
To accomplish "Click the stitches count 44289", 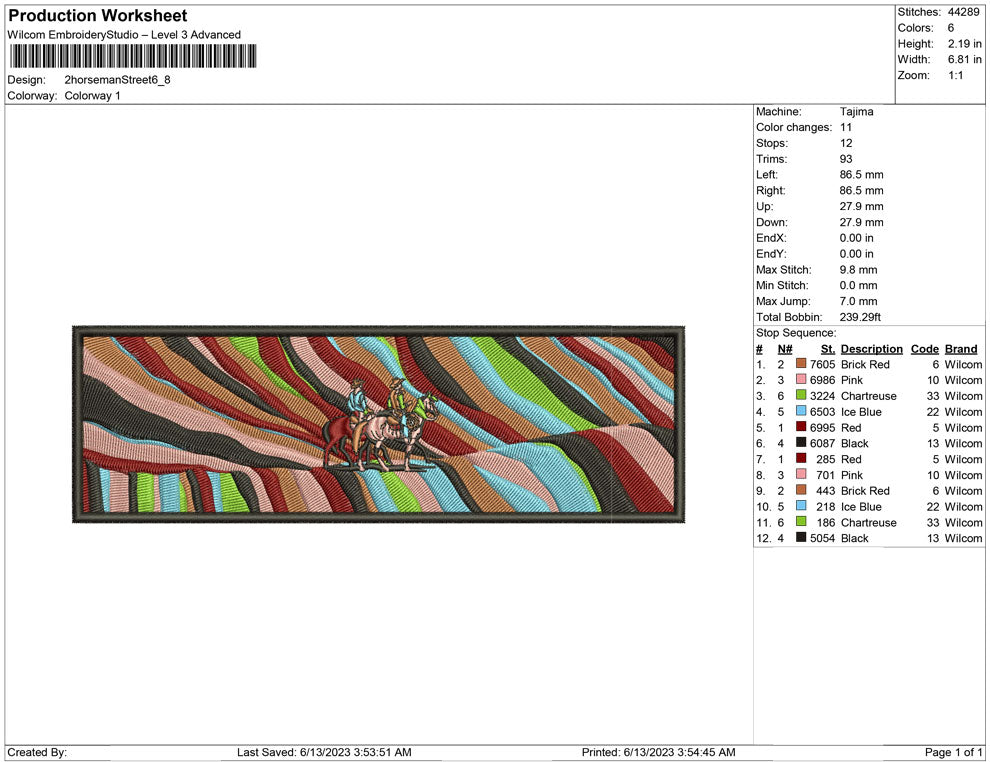I will point(963,12).
